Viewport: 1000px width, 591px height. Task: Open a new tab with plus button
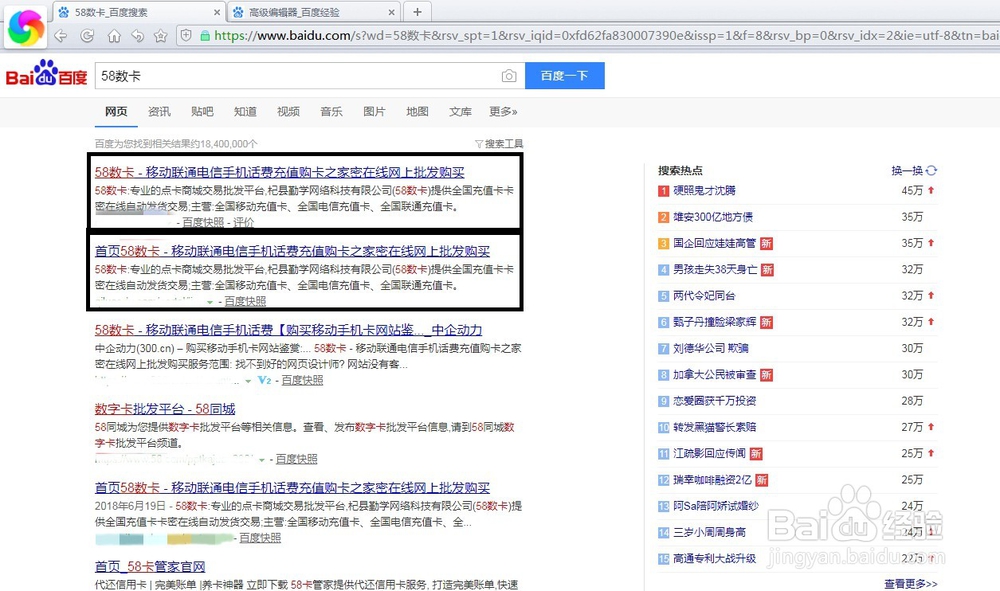[x=417, y=11]
